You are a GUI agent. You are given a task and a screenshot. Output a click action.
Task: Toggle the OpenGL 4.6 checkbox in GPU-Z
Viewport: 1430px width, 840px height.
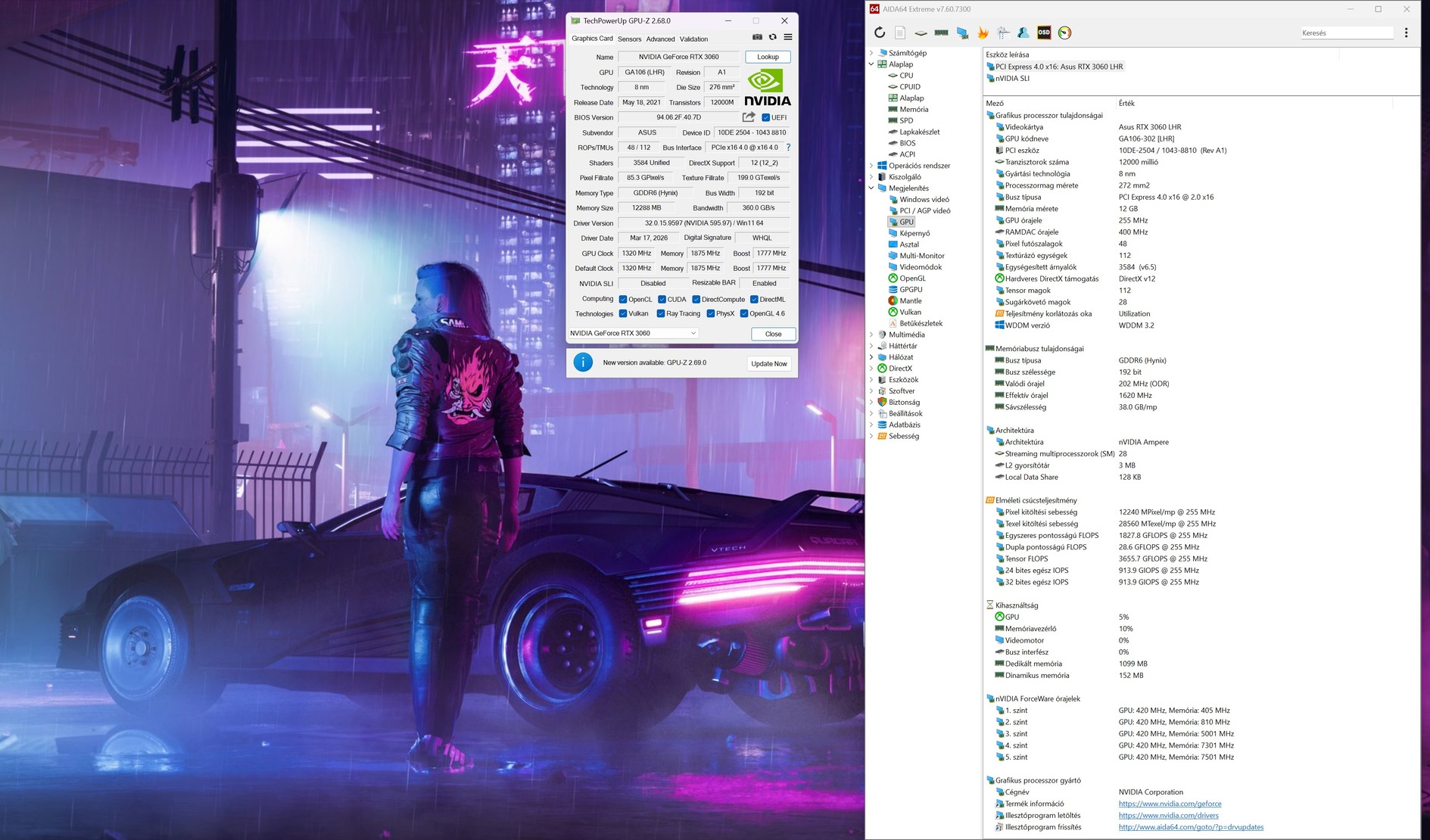point(744,313)
